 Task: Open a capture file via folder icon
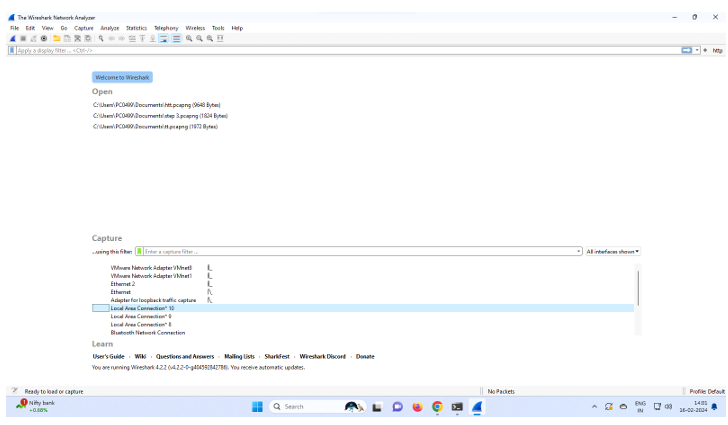[x=57, y=39]
